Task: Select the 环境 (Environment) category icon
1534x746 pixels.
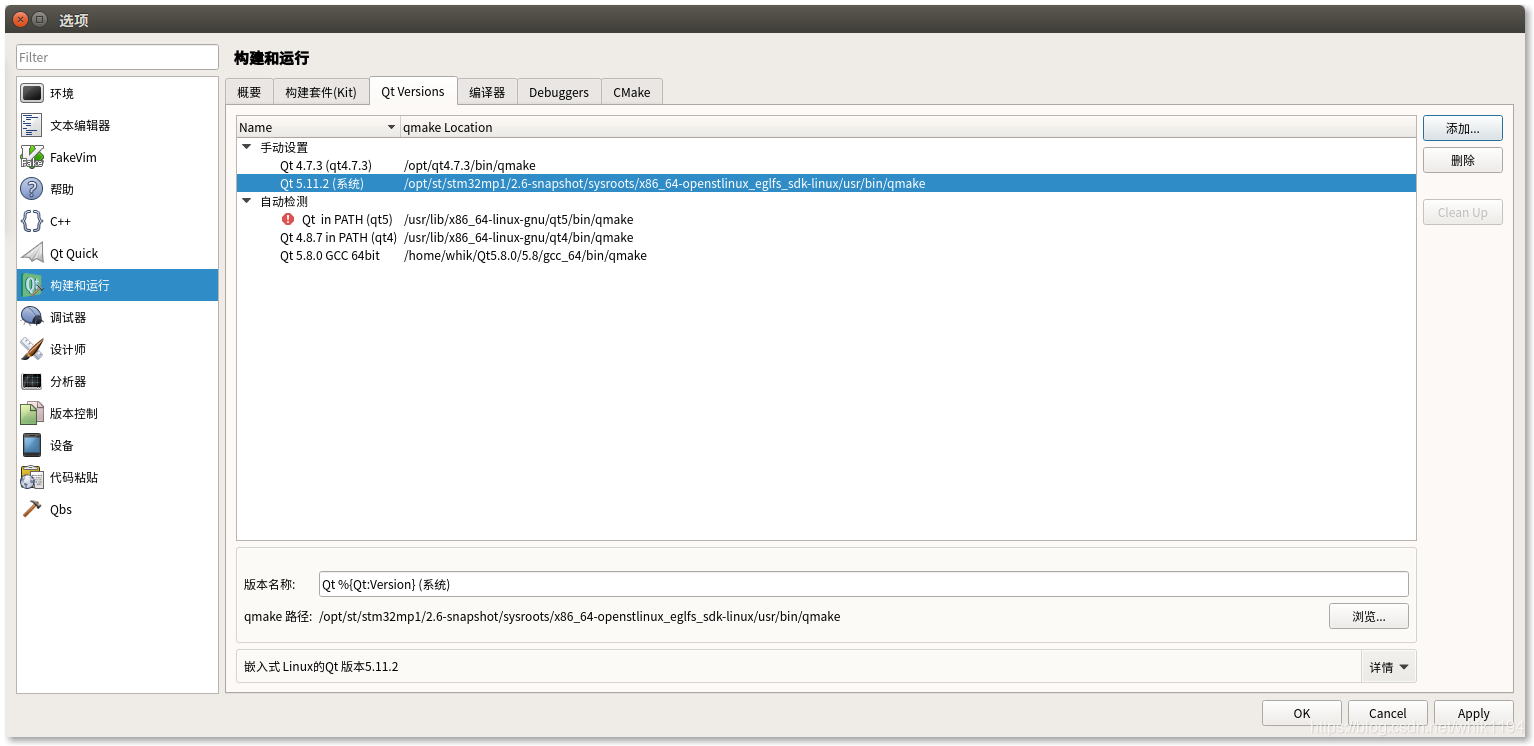Action: (32, 93)
